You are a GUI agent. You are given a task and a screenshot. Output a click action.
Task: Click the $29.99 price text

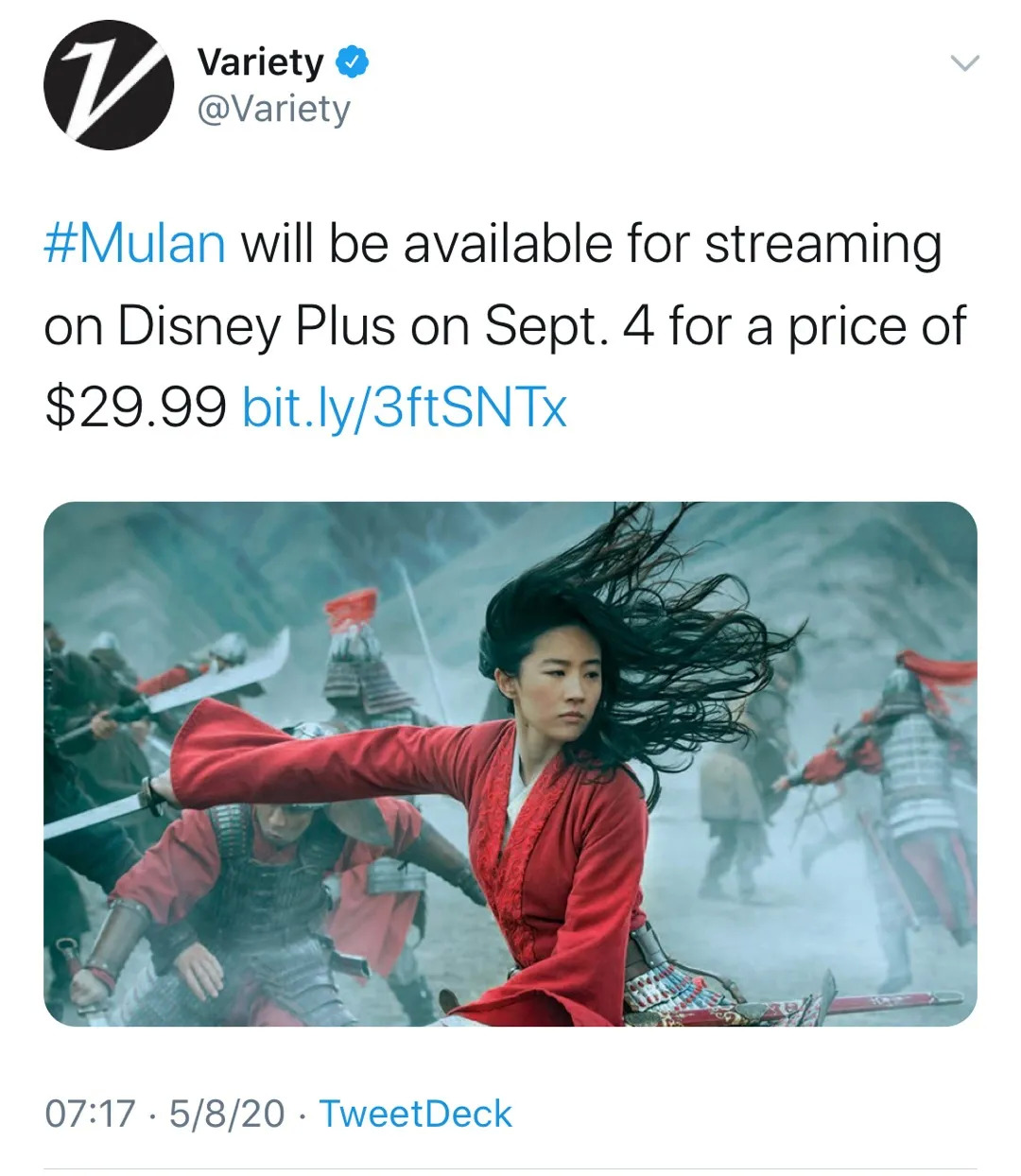pos(135,408)
